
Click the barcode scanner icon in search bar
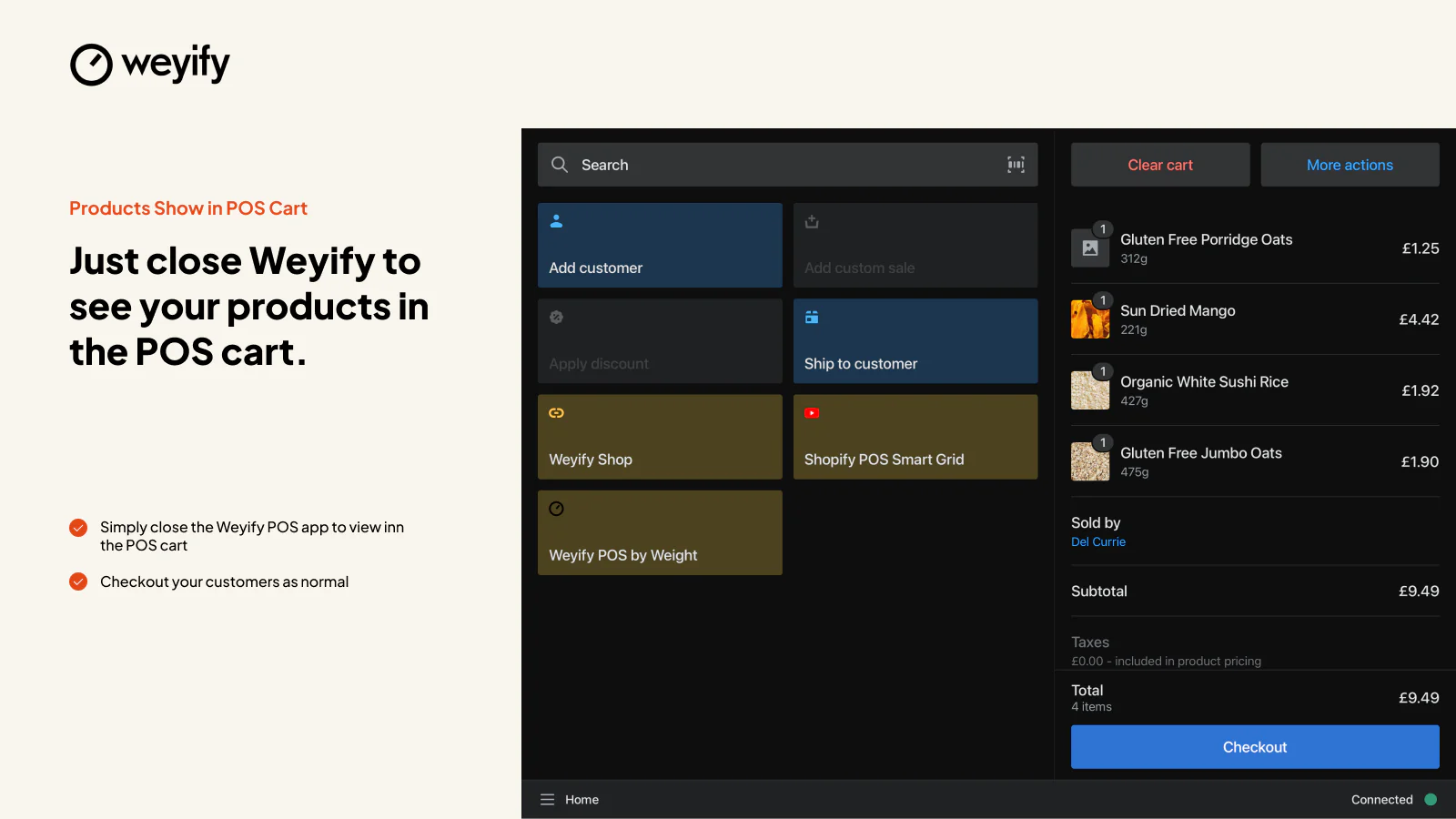pos(1016,165)
